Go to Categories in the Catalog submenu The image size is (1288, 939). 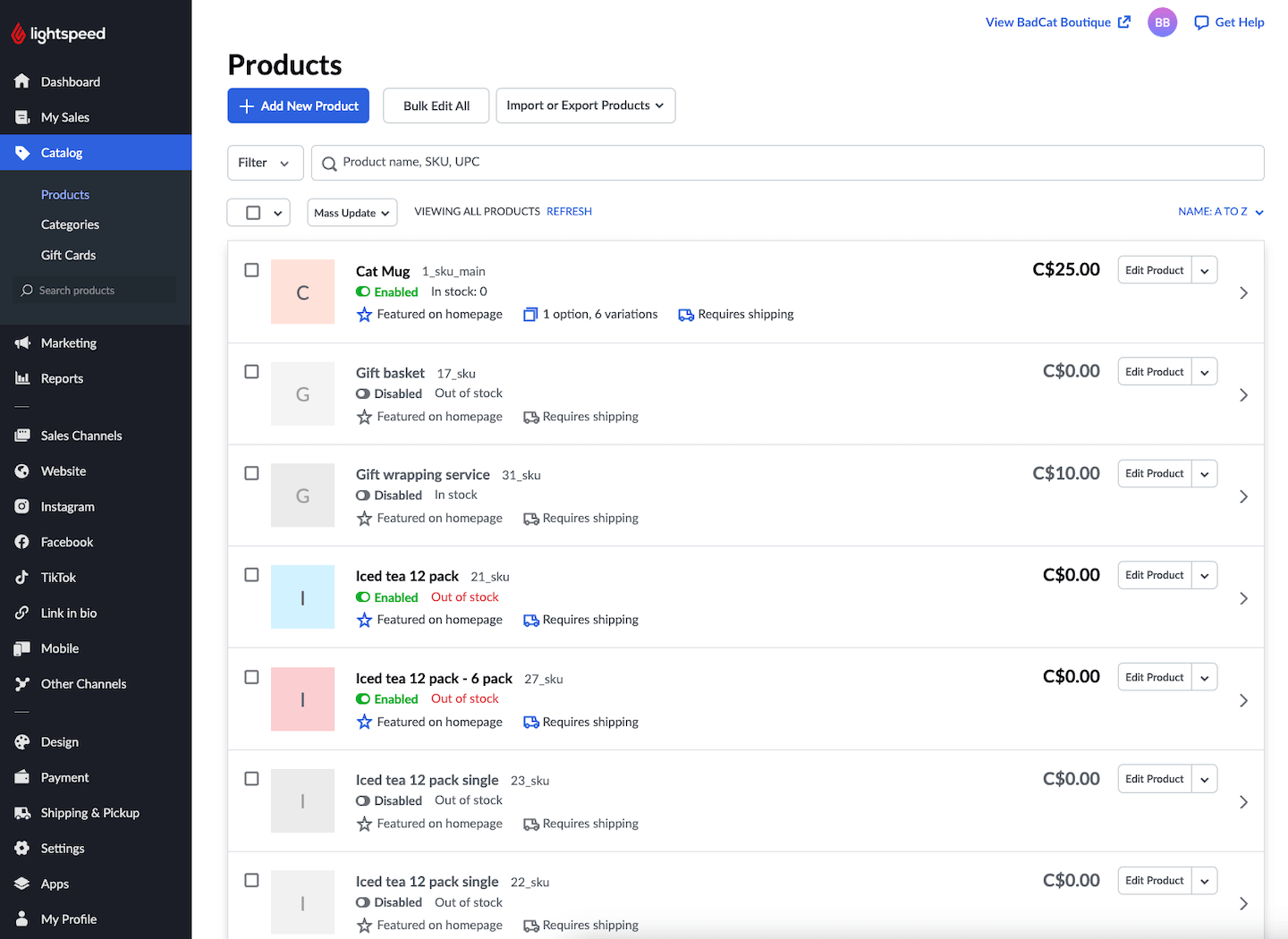(70, 224)
